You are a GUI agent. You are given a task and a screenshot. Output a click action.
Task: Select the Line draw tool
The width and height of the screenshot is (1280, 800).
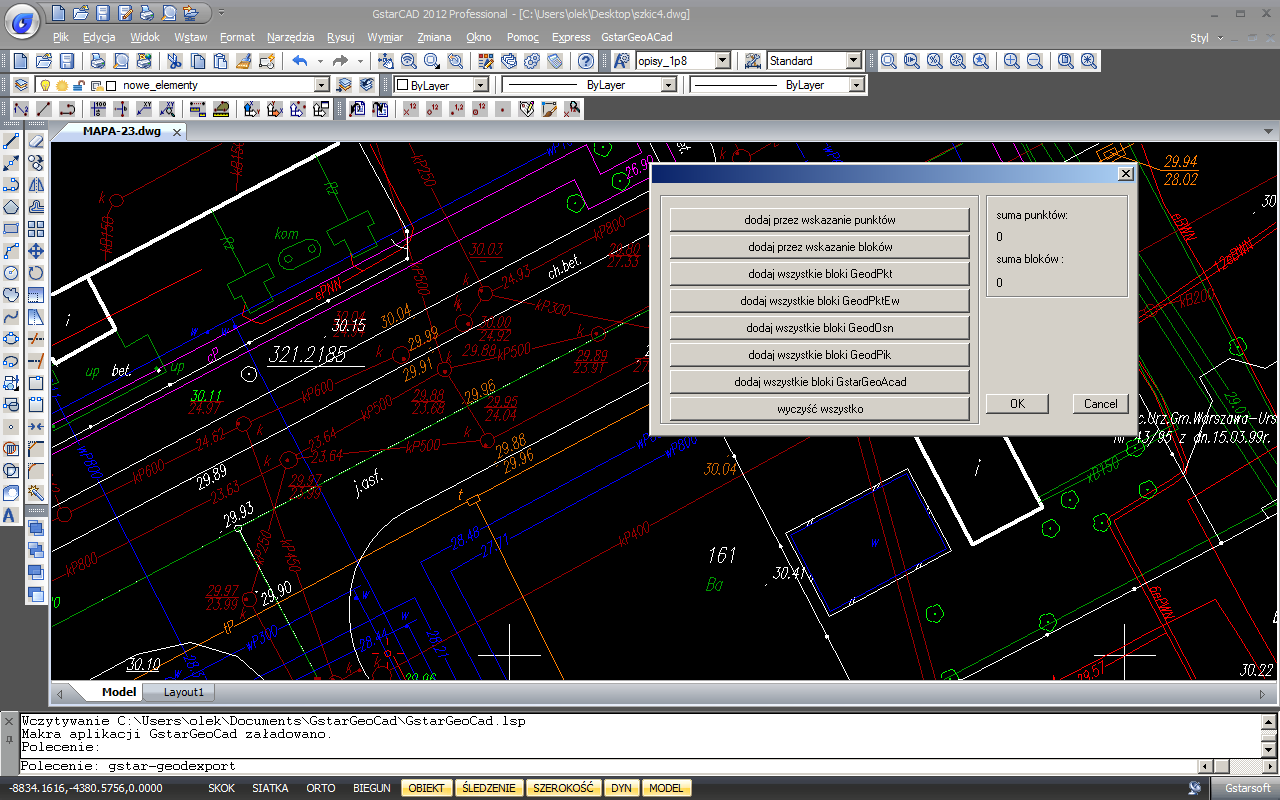tap(11, 141)
